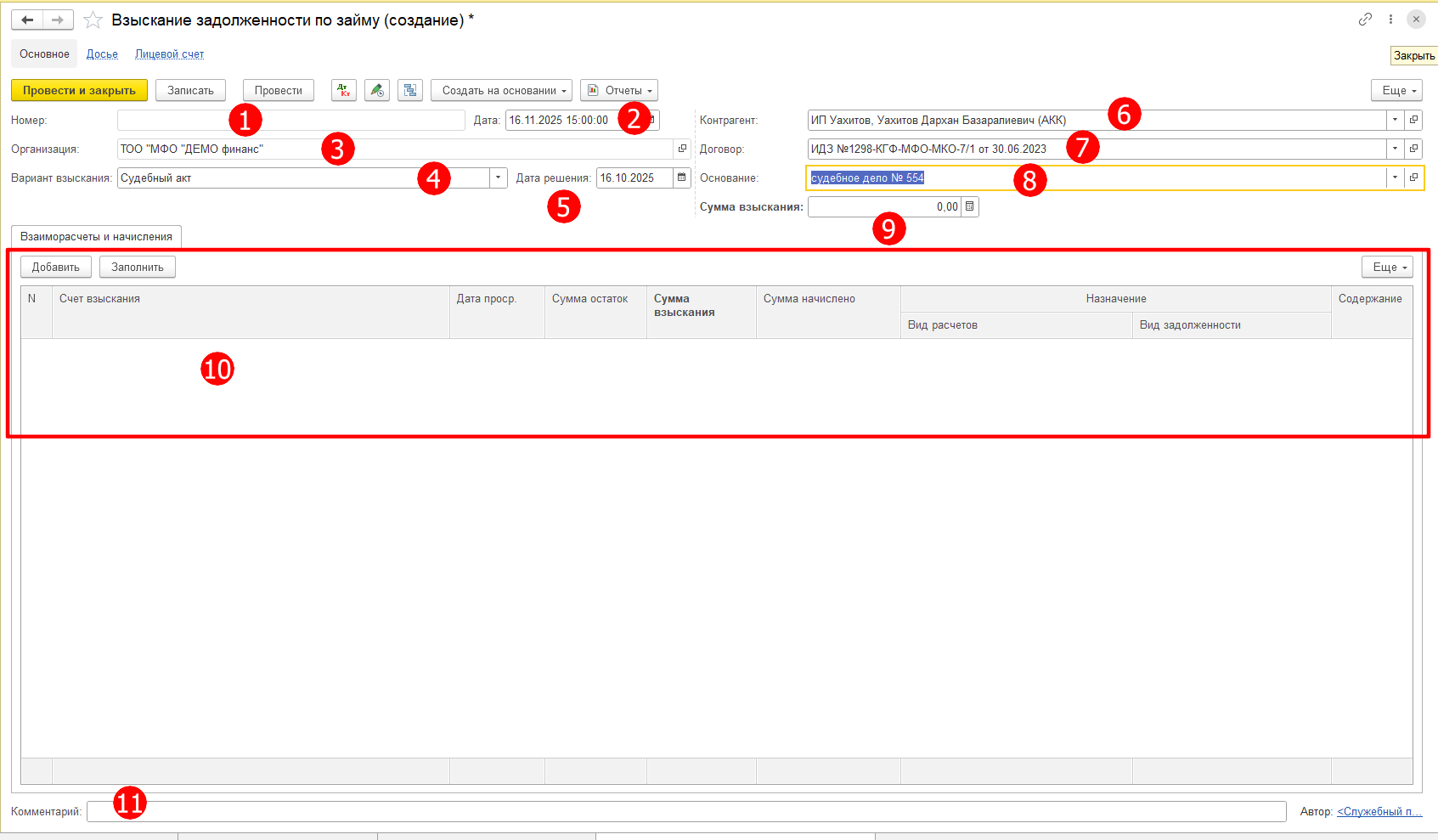The height and width of the screenshot is (840, 1438).
Task: Go forward with the right arrow button
Action: pyautogui.click(x=58, y=20)
